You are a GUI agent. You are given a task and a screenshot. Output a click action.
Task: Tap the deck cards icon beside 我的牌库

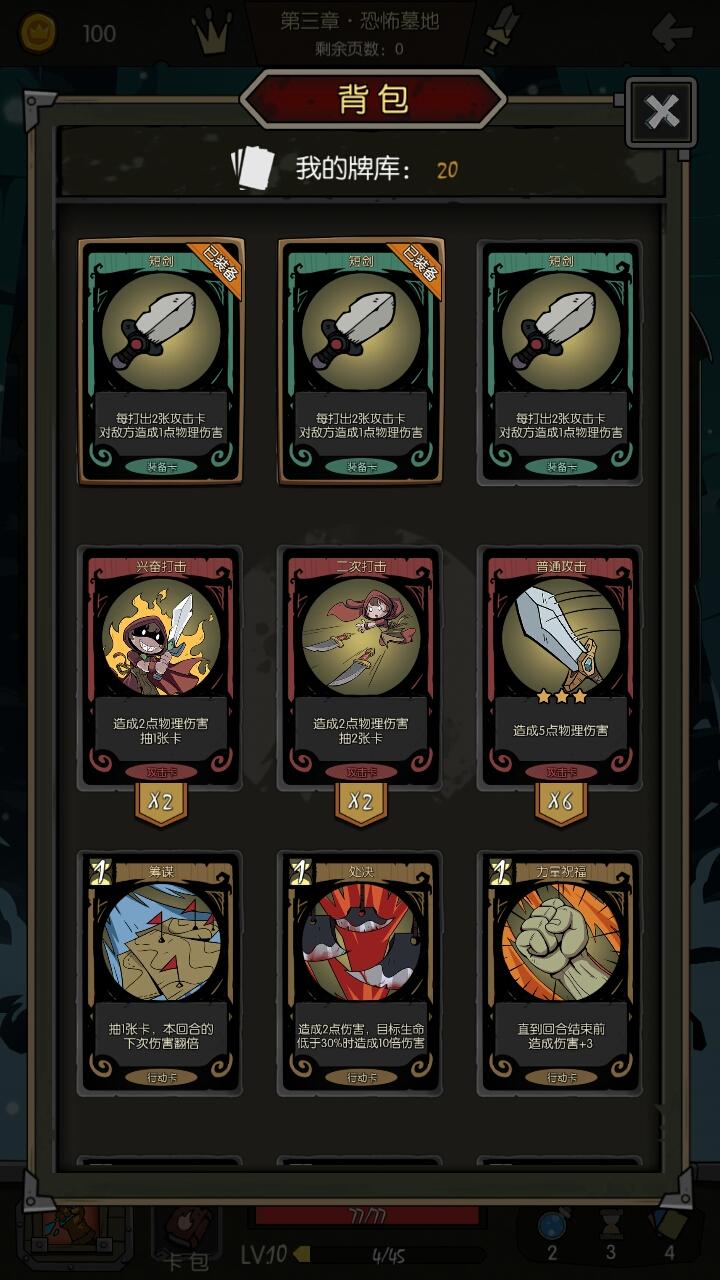[x=252, y=169]
